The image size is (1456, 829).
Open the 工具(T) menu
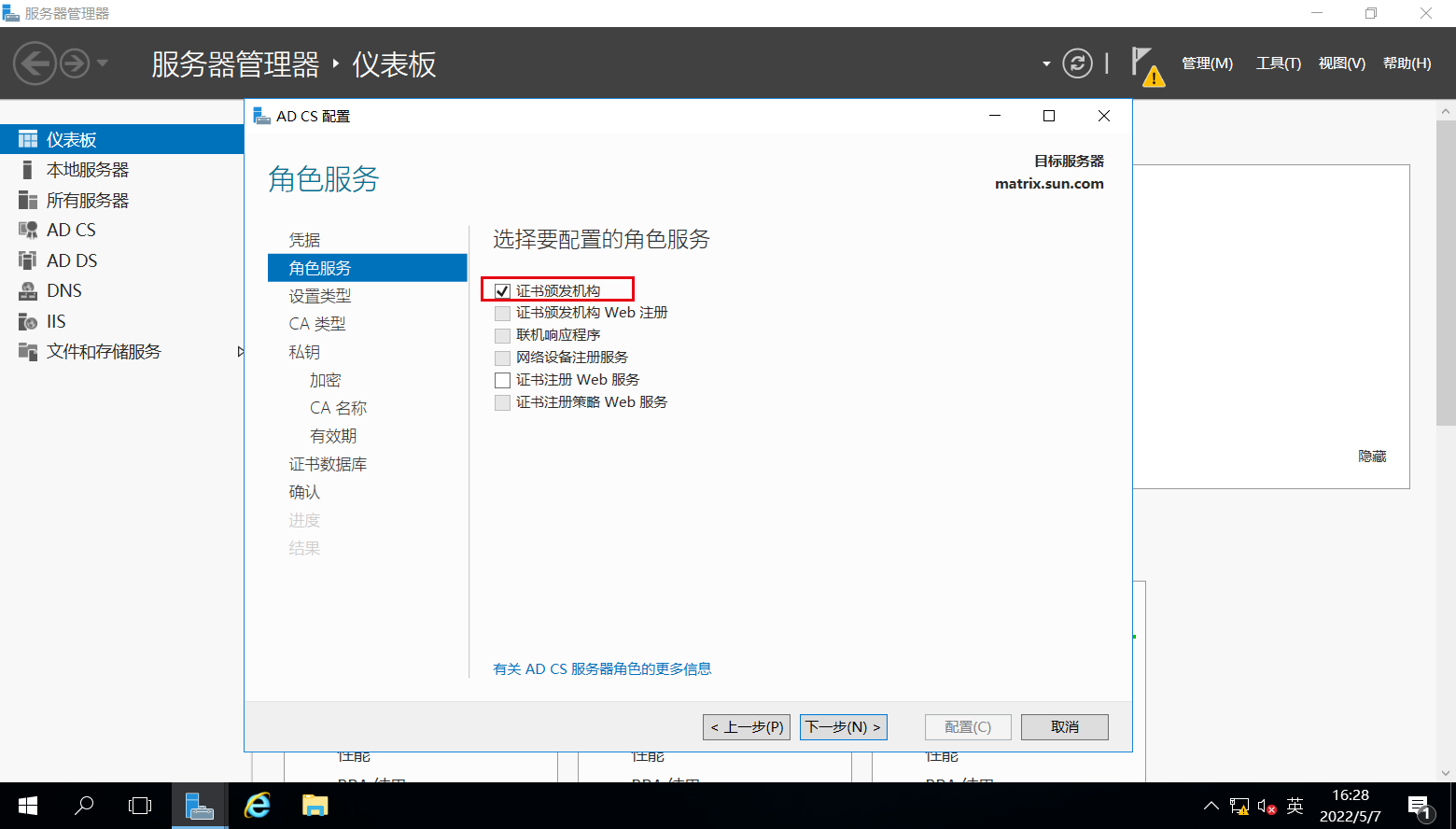click(x=1278, y=63)
